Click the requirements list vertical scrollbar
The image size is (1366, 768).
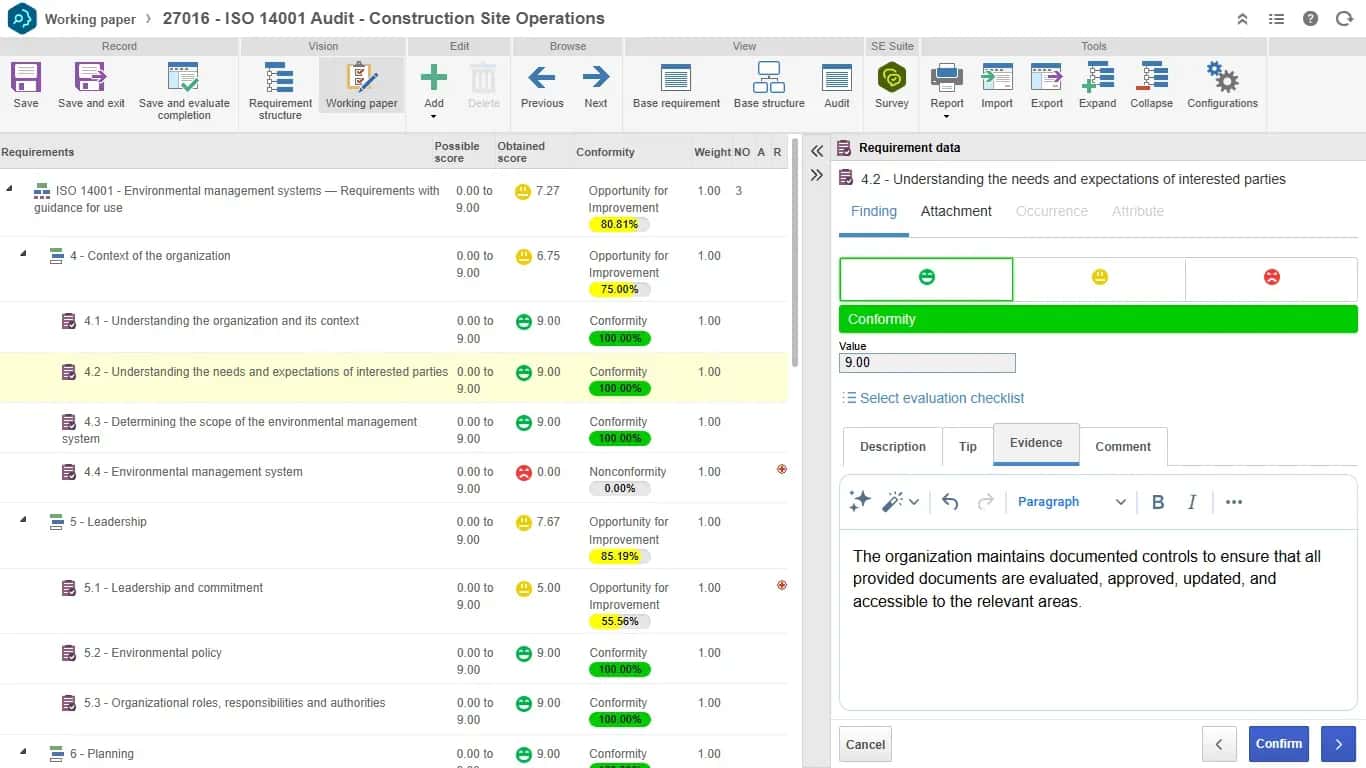click(795, 253)
